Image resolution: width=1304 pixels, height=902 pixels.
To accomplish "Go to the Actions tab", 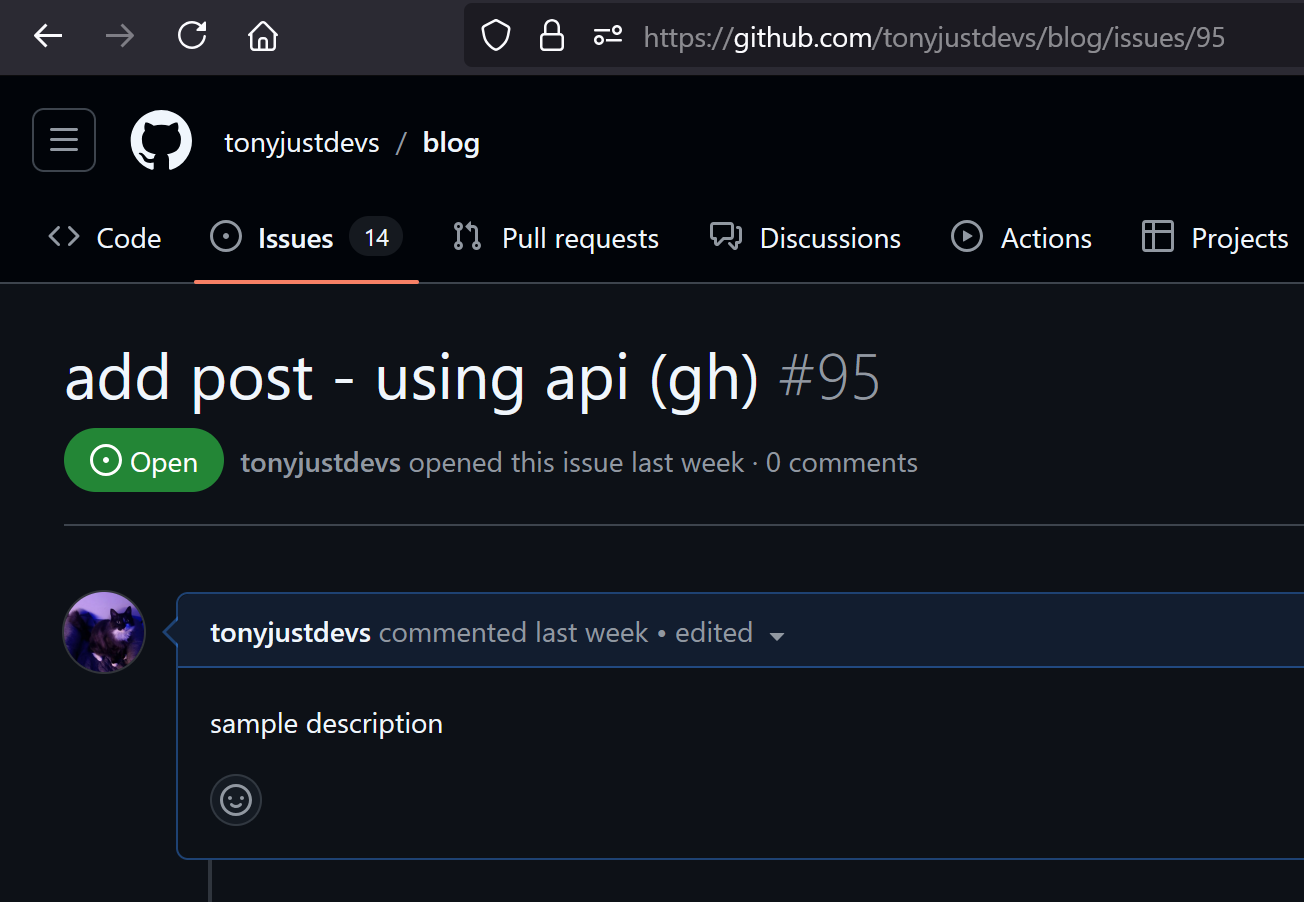I will pos(1021,238).
